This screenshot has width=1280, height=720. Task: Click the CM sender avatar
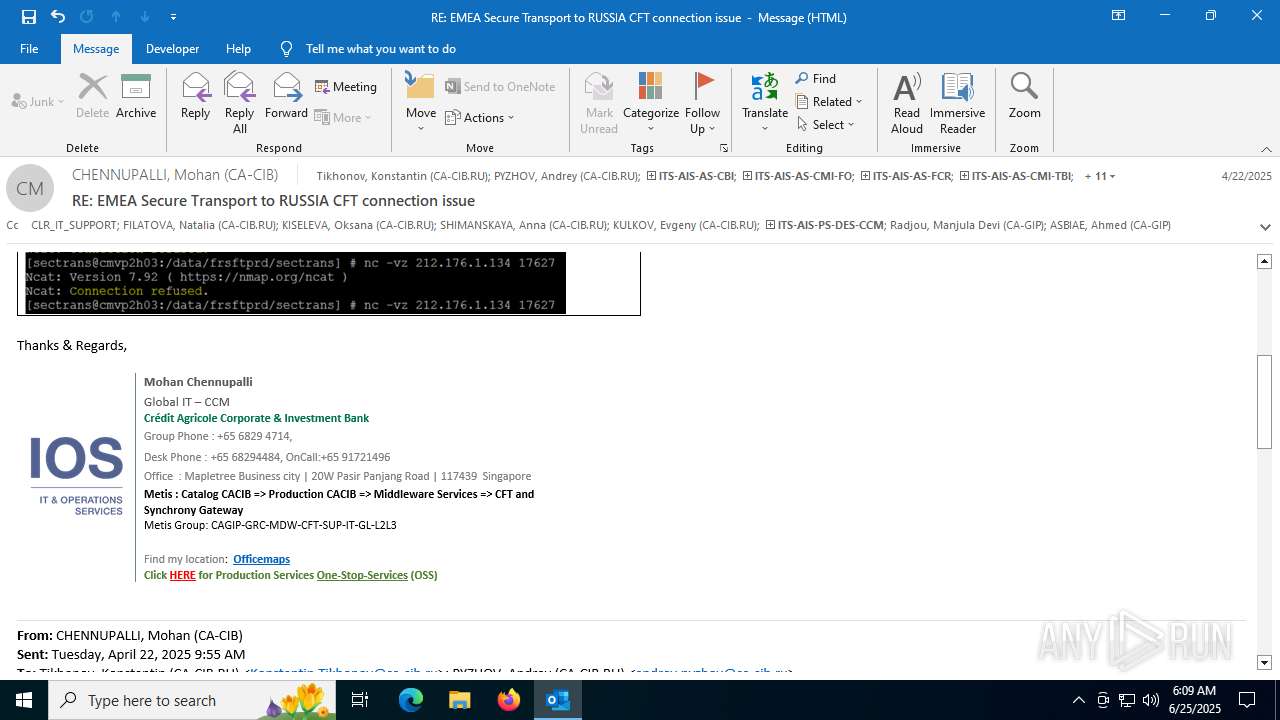(x=30, y=188)
